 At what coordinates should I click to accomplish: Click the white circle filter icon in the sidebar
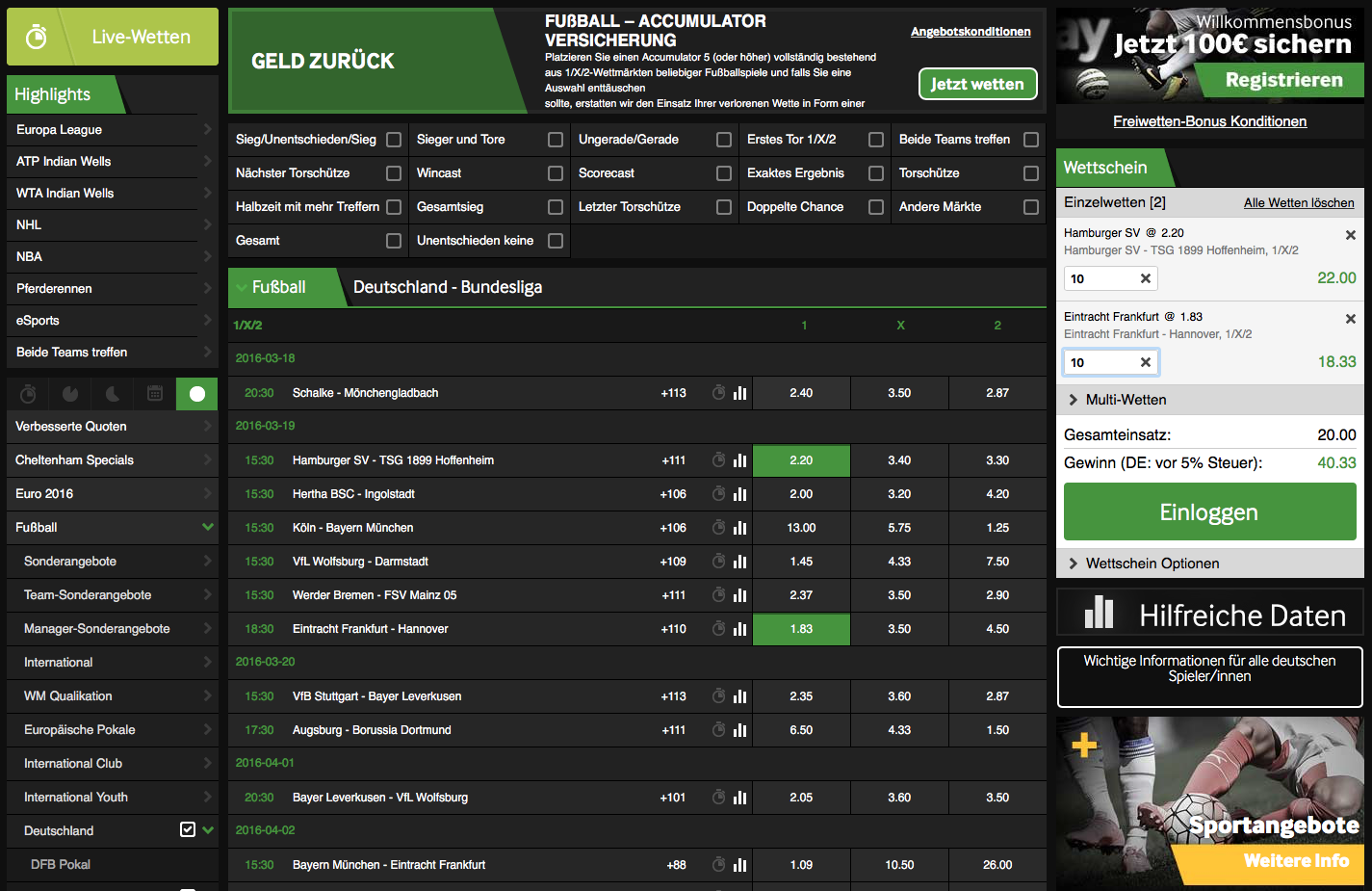[196, 394]
